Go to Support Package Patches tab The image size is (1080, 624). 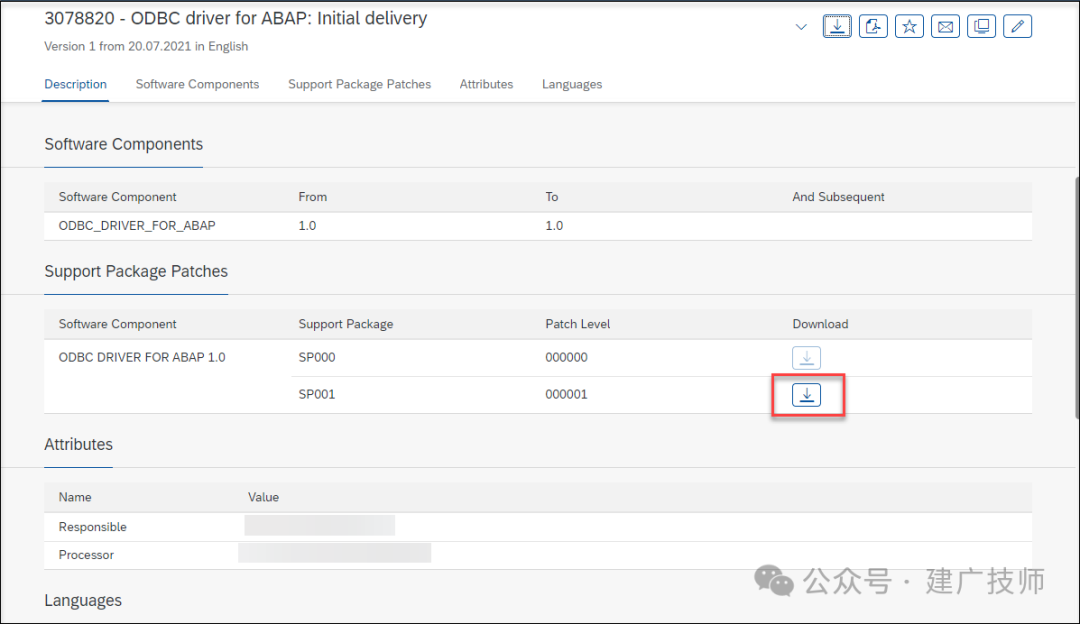tap(359, 84)
